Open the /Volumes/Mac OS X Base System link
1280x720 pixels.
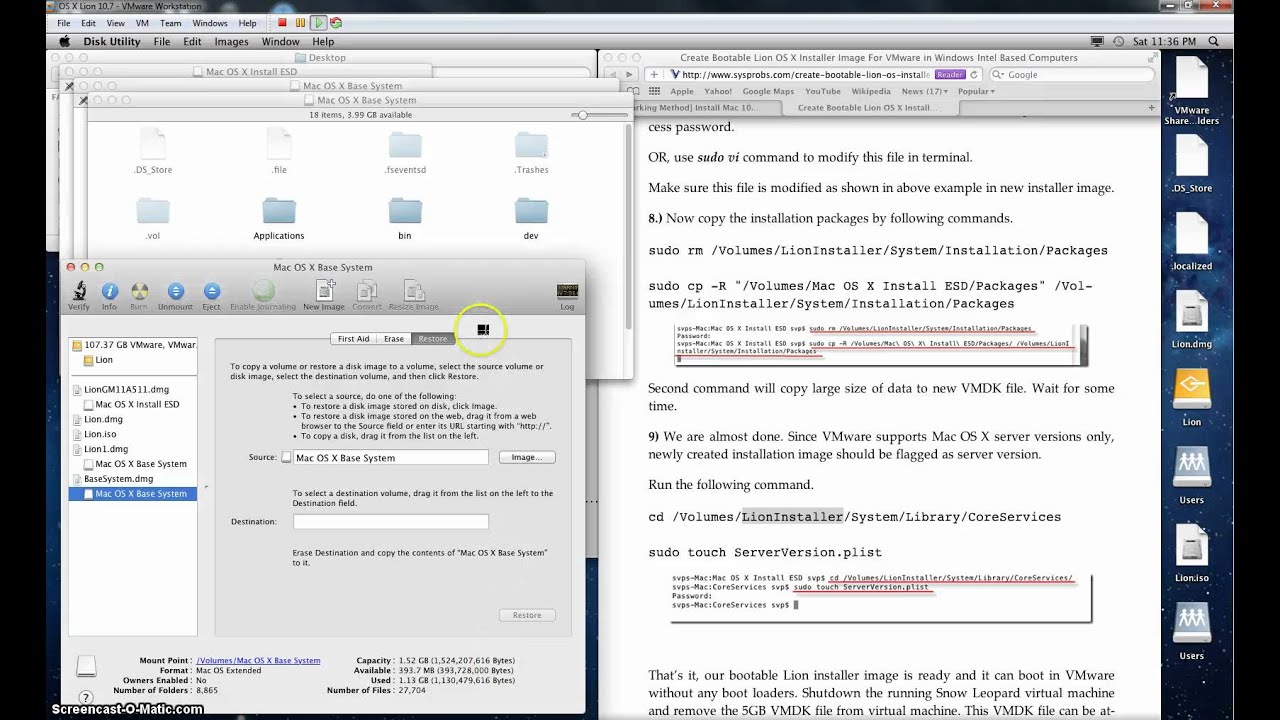[x=258, y=661]
